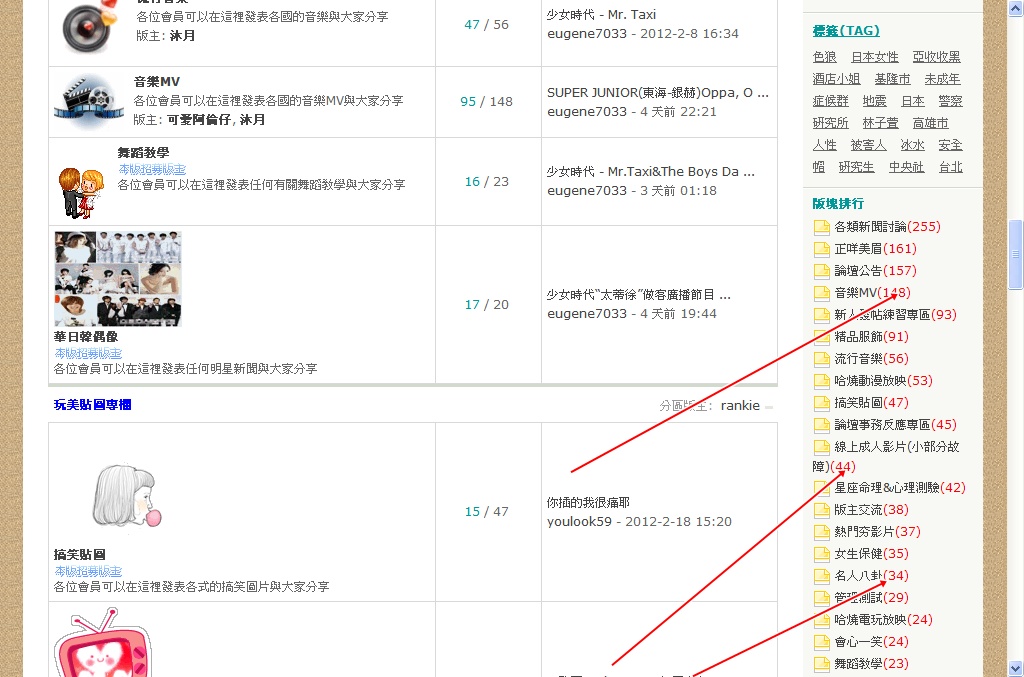1024x677 pixels.
Task: Open 正咩美眉(161) in forum ranking
Action: (875, 249)
